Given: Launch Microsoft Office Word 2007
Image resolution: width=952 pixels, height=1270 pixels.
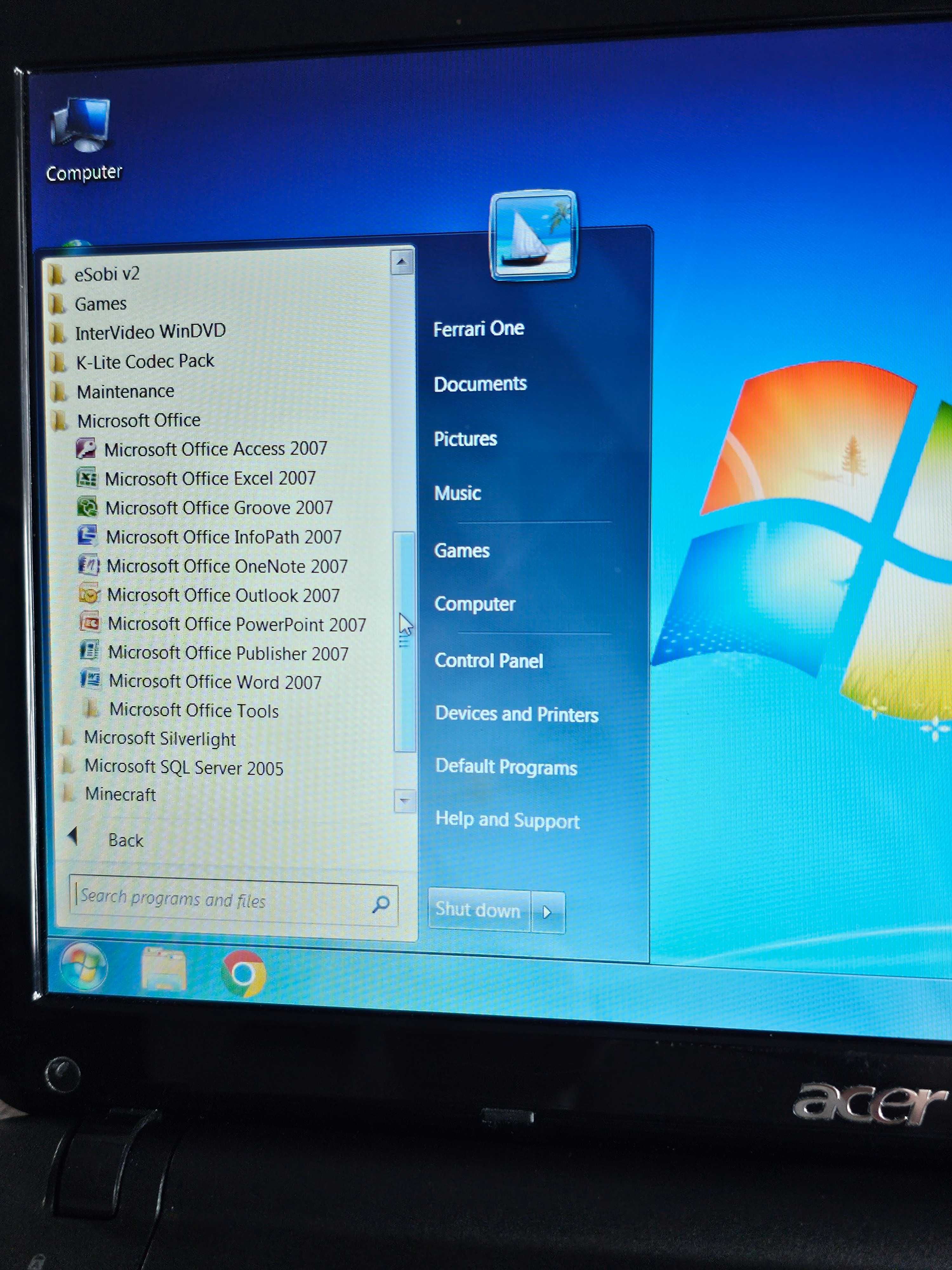Looking at the screenshot, I should (x=215, y=681).
